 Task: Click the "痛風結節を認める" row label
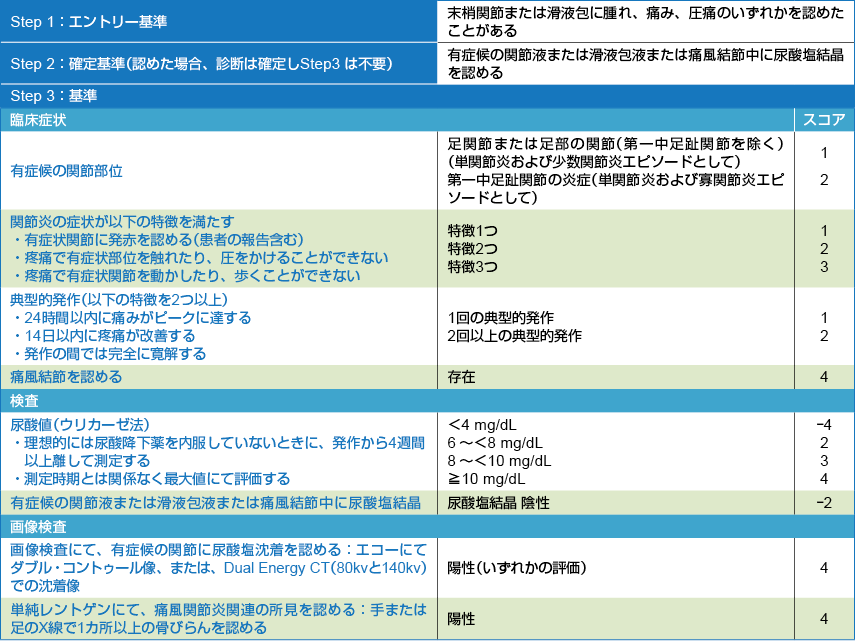pos(66,377)
